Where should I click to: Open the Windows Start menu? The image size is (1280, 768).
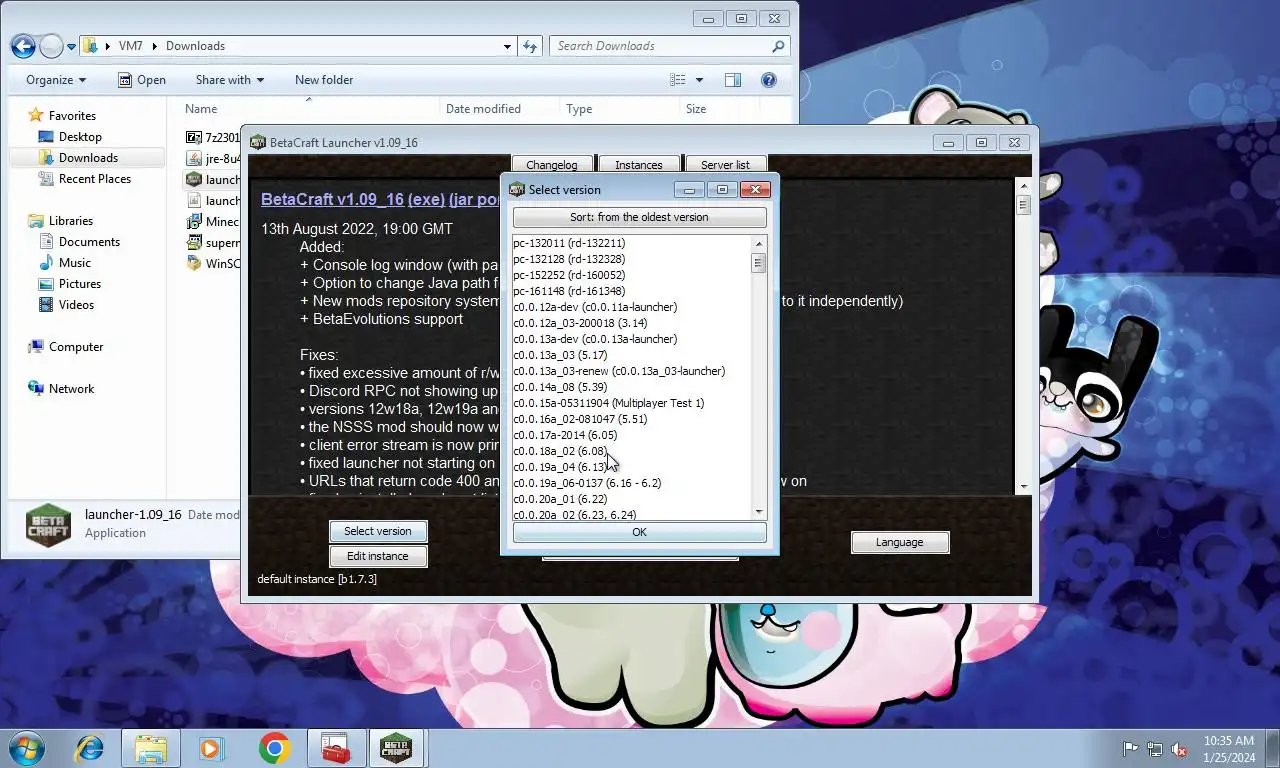27,748
